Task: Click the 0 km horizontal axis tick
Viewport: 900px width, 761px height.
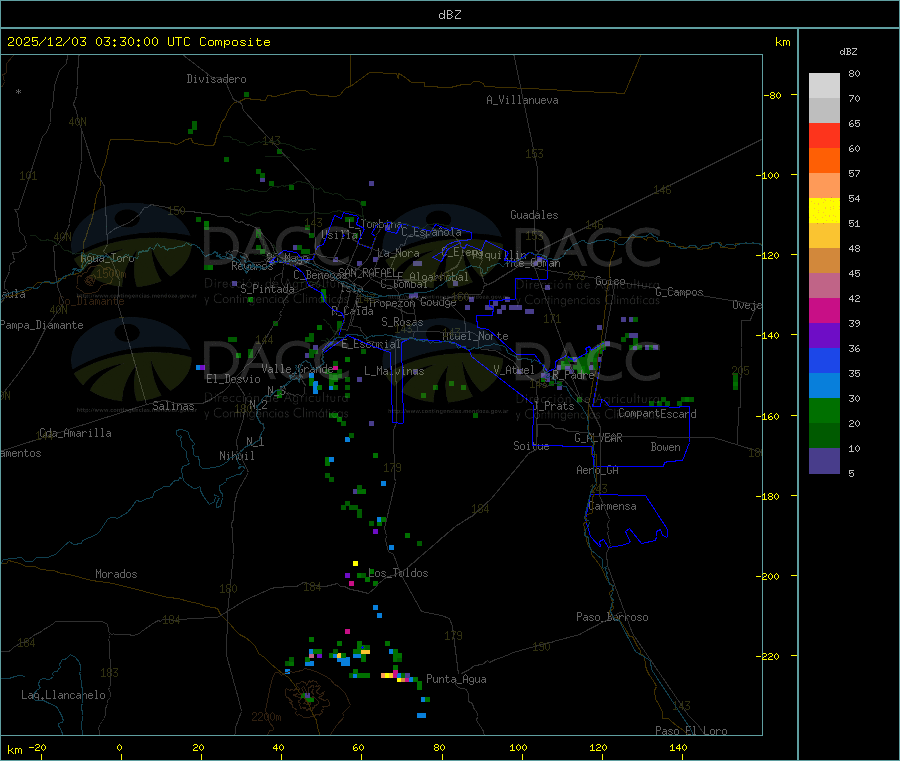Action: pyautogui.click(x=119, y=747)
